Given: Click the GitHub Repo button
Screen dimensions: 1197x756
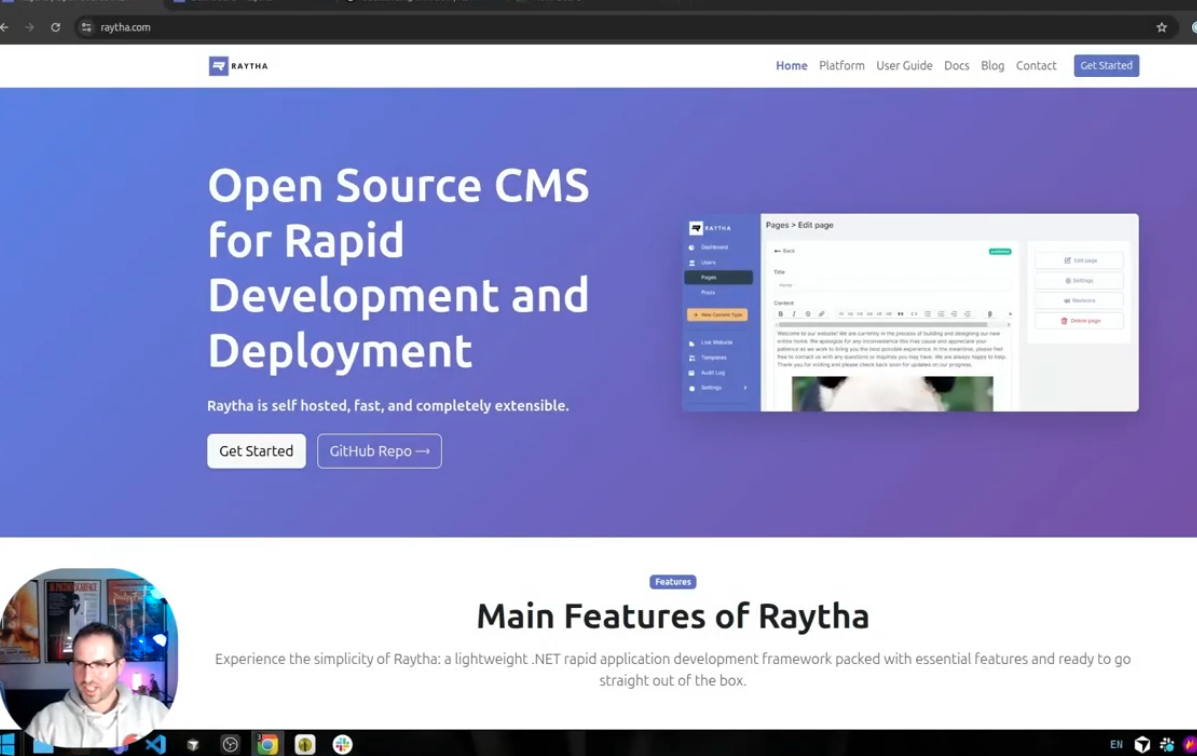Looking at the screenshot, I should (x=379, y=451).
